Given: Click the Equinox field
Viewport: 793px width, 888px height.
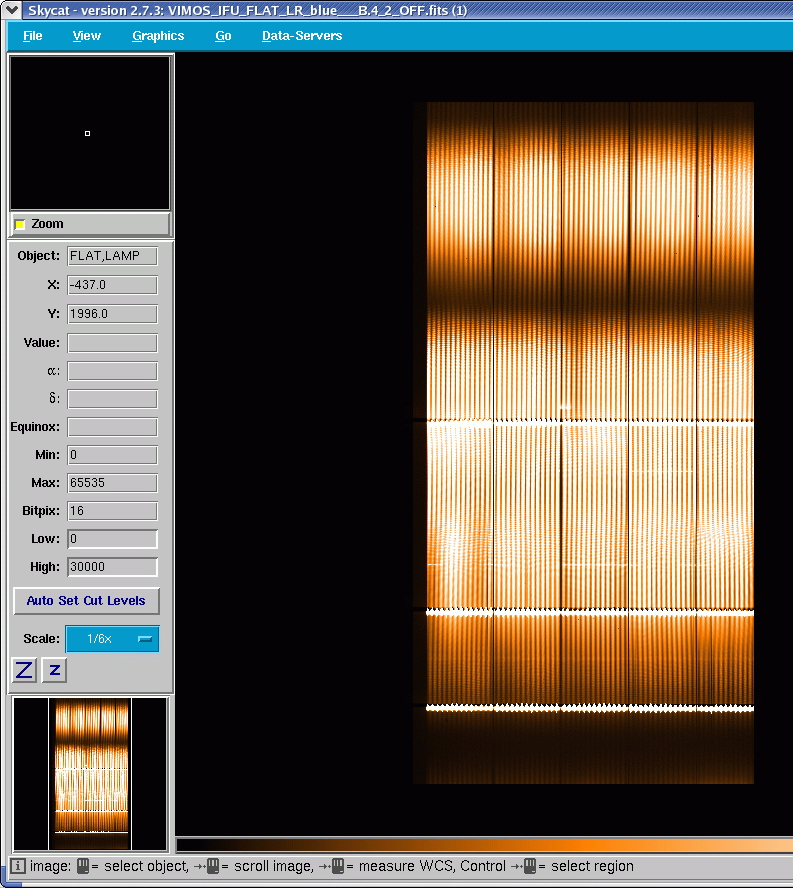Looking at the screenshot, I should pos(112,427).
